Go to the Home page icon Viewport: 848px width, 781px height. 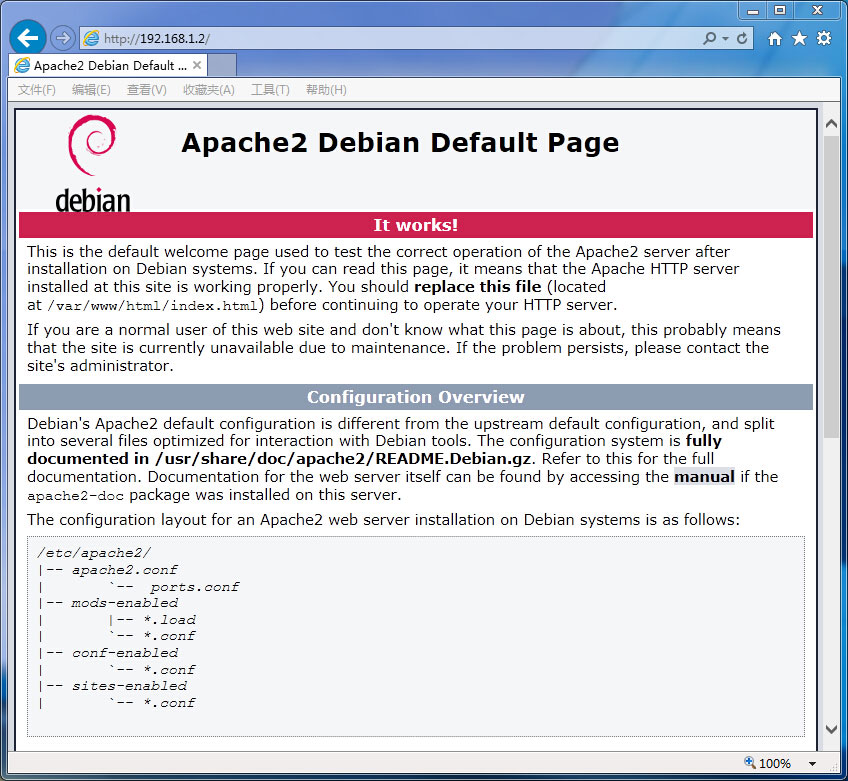[x=774, y=38]
